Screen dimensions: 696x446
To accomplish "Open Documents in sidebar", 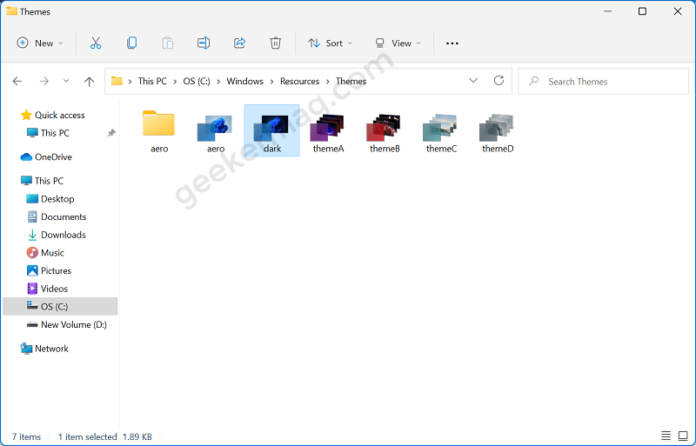I will pyautogui.click(x=56, y=217).
